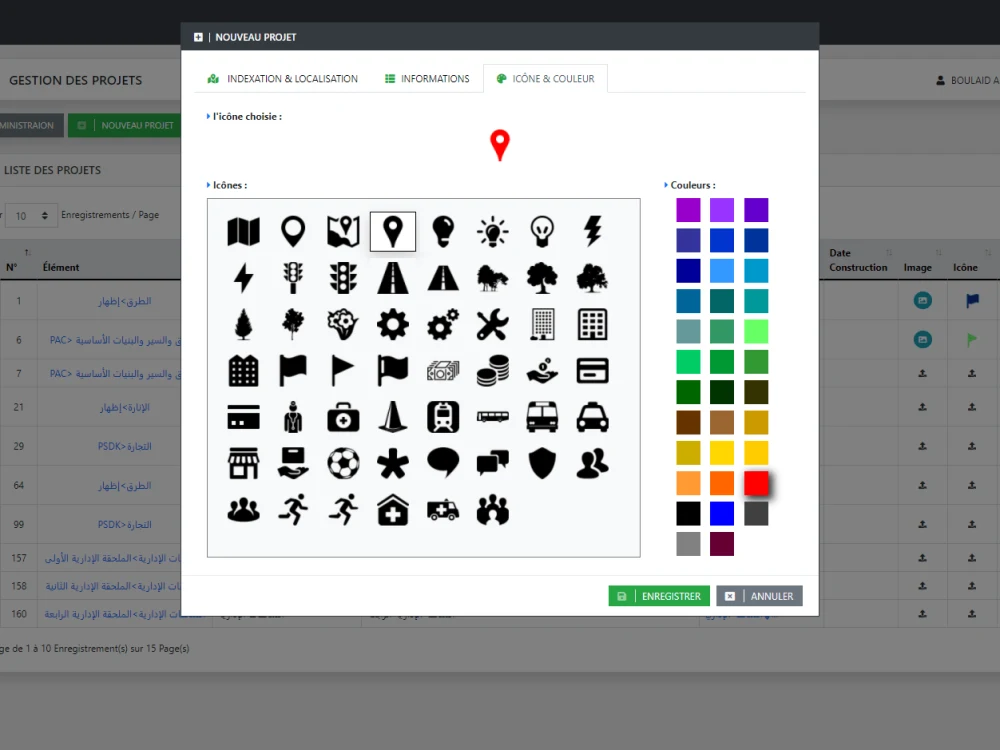This screenshot has height=750, width=1000.
Task: Choose the shop storefront icon
Action: pos(244,464)
